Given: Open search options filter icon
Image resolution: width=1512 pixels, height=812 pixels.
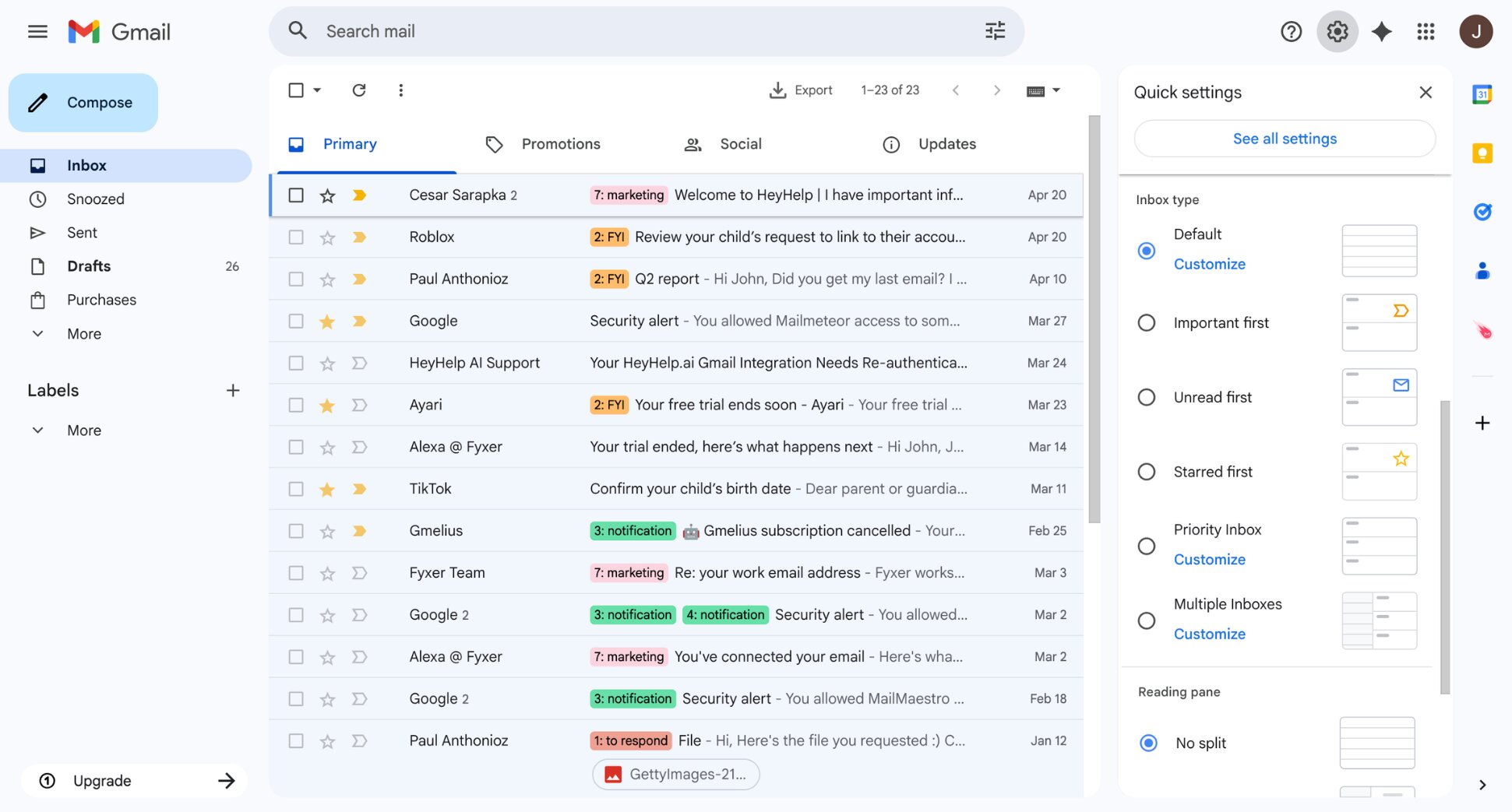Looking at the screenshot, I should tap(995, 31).
